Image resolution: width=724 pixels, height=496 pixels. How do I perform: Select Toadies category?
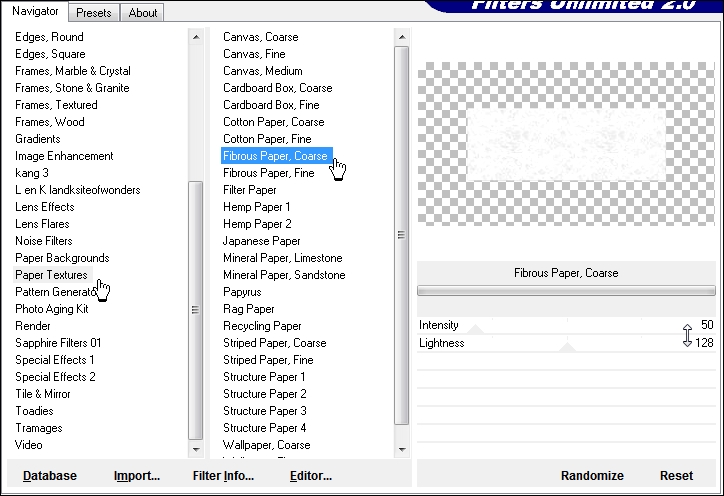[x=35, y=411]
